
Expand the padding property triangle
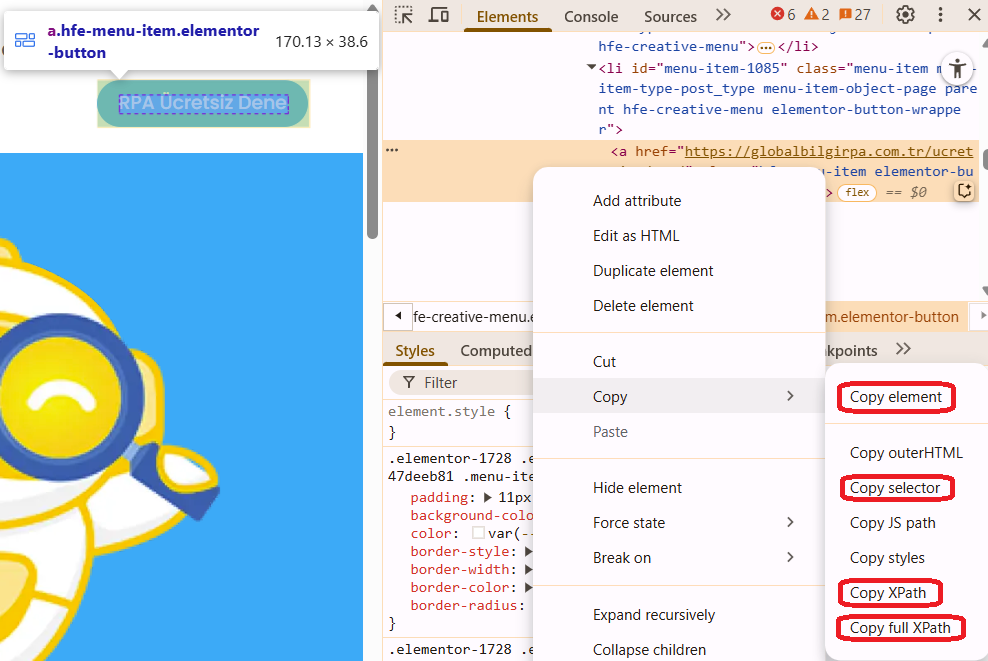click(487, 498)
